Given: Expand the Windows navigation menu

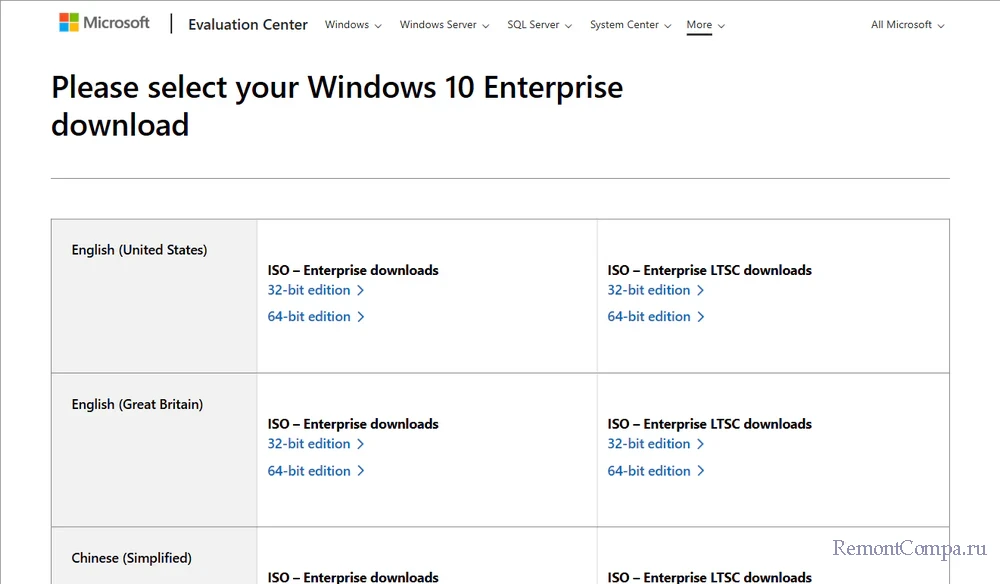Looking at the screenshot, I should [x=353, y=25].
